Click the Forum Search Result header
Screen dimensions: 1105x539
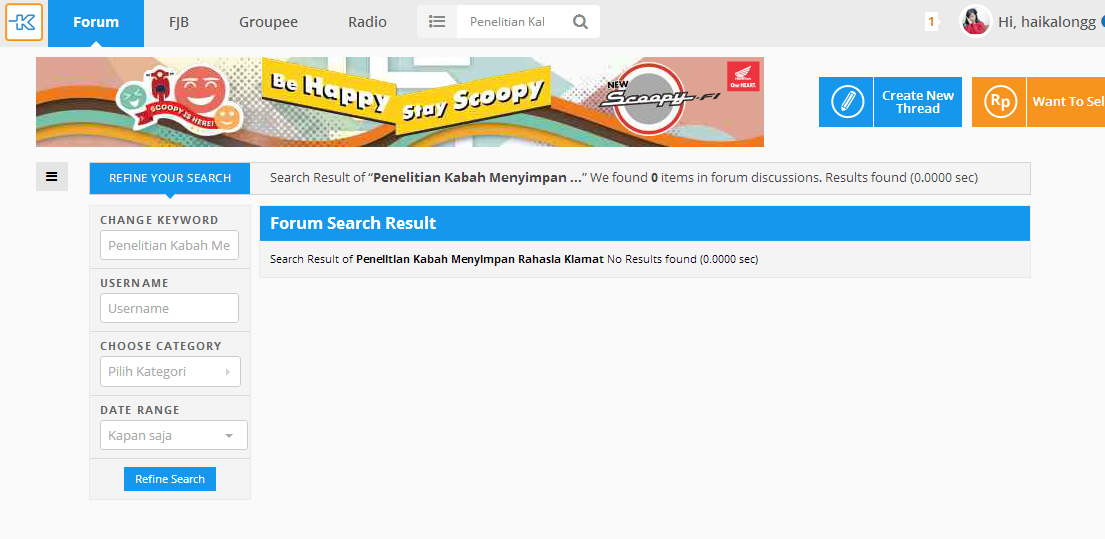[x=645, y=223]
